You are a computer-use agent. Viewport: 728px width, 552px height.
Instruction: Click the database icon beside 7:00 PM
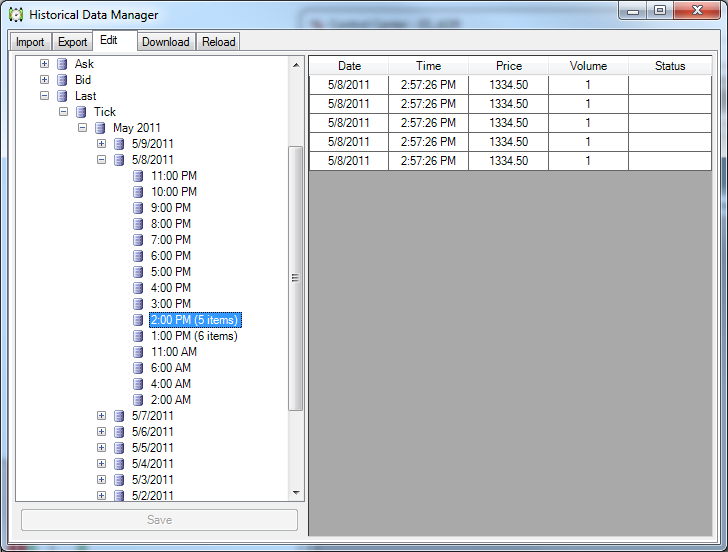138,240
